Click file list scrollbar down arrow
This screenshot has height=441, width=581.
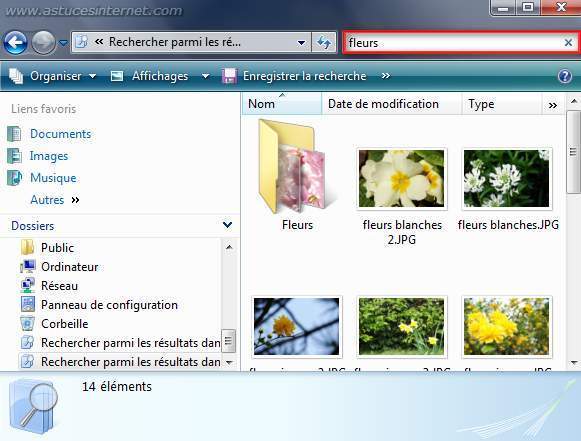pos(574,363)
